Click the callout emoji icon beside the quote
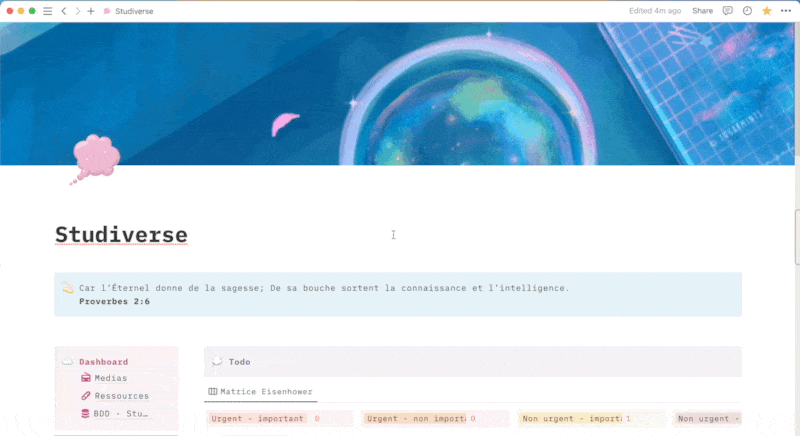The width and height of the screenshot is (800, 436). [x=67, y=288]
